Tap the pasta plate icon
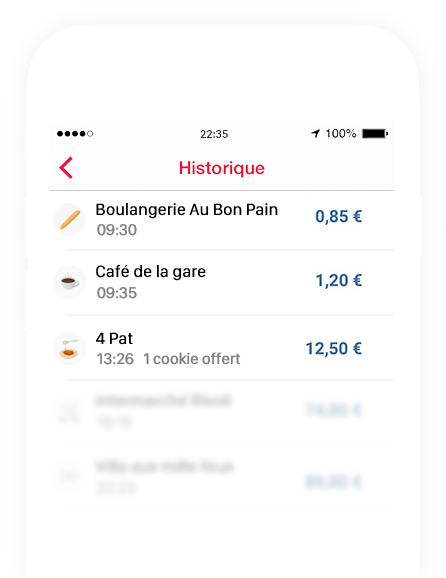Viewport: 446px width, 578px height. (70, 348)
